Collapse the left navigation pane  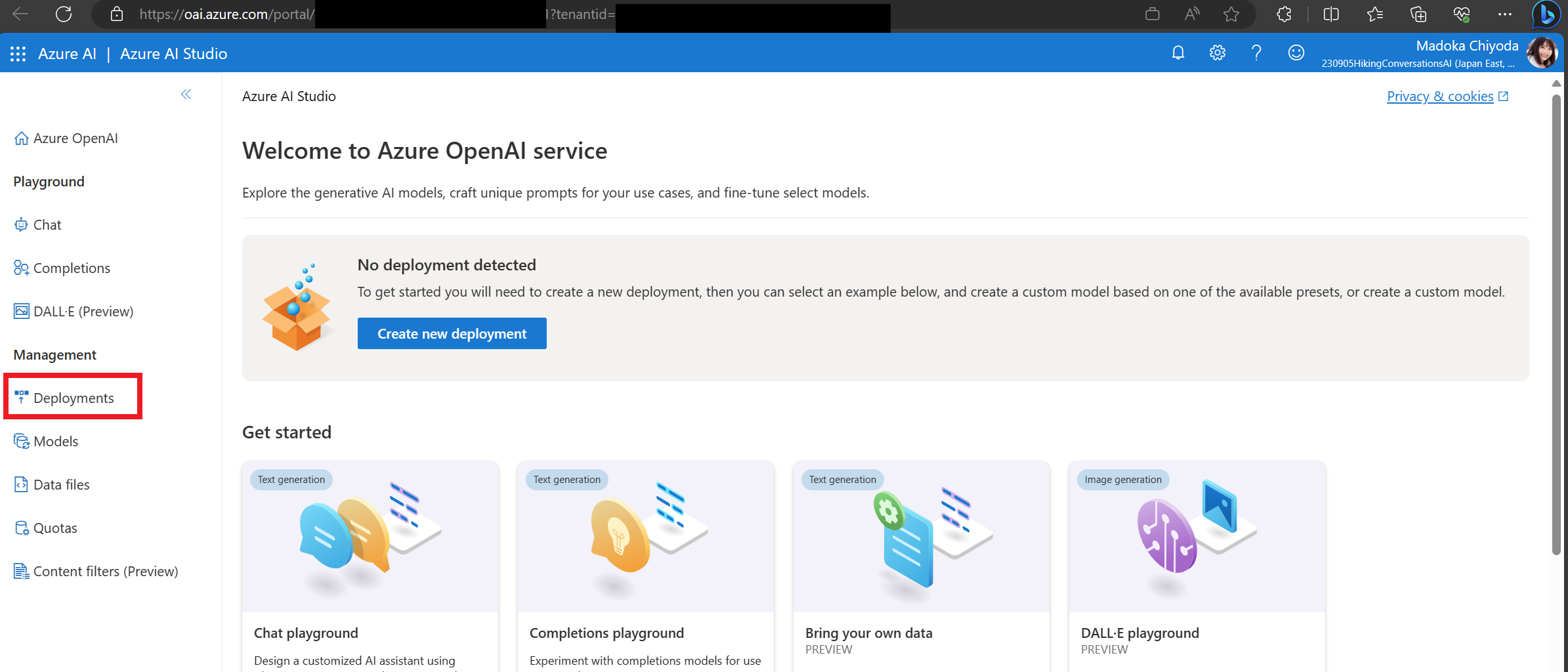[x=186, y=95]
